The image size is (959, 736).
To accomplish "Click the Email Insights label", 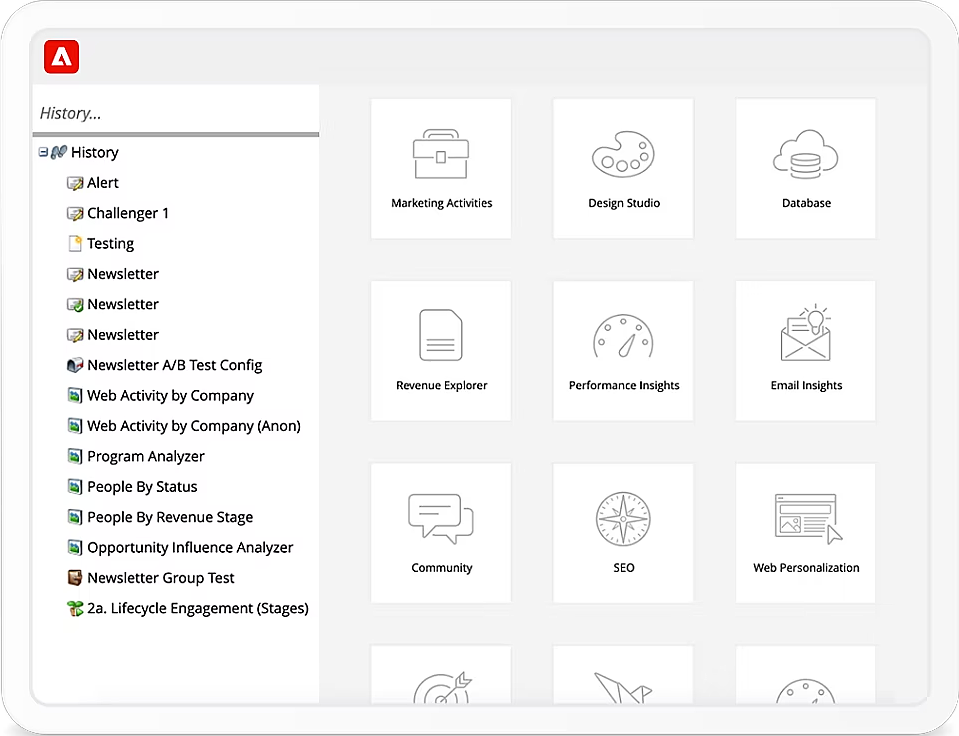I will pyautogui.click(x=806, y=385).
